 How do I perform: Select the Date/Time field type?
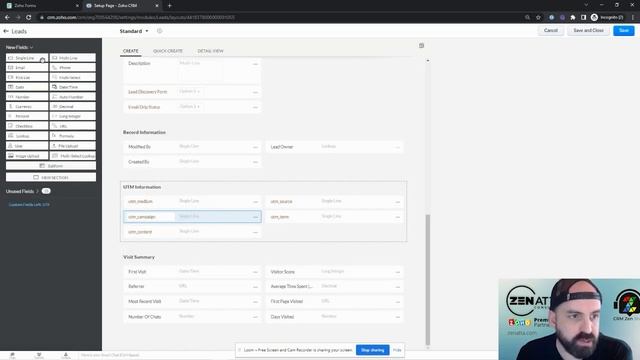coord(73,87)
